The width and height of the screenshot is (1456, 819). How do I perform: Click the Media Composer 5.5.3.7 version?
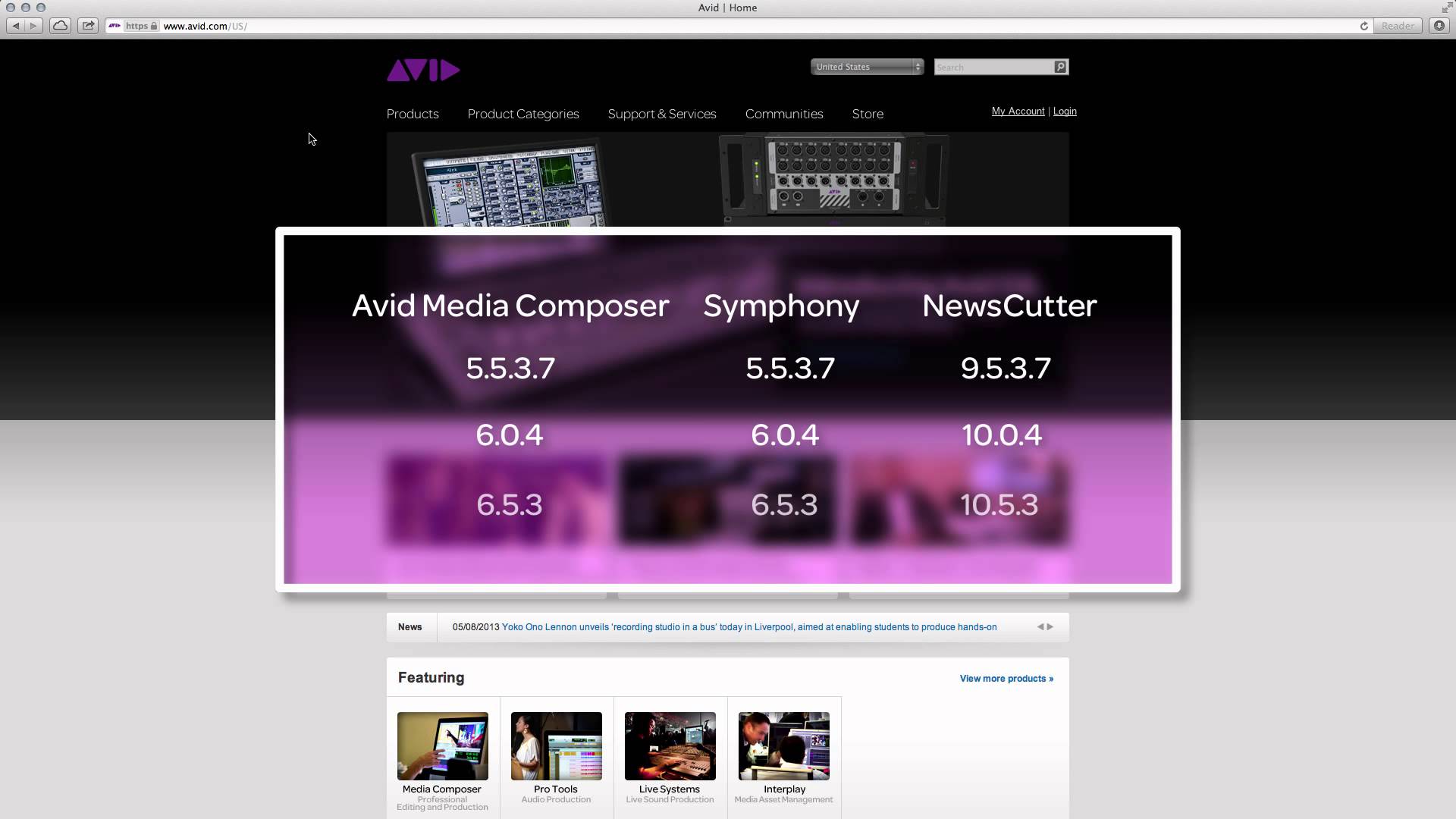[x=510, y=367]
